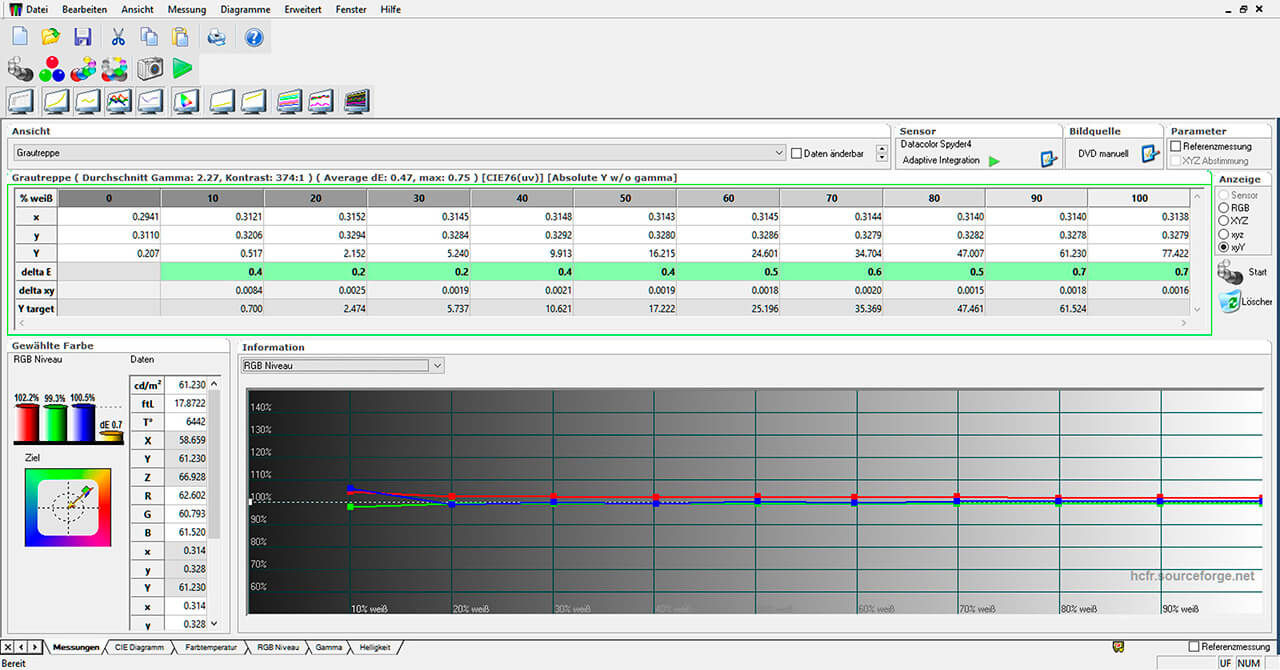The width and height of the screenshot is (1280, 670).
Task: Open the Ansicht menu
Action: pyautogui.click(x=137, y=9)
